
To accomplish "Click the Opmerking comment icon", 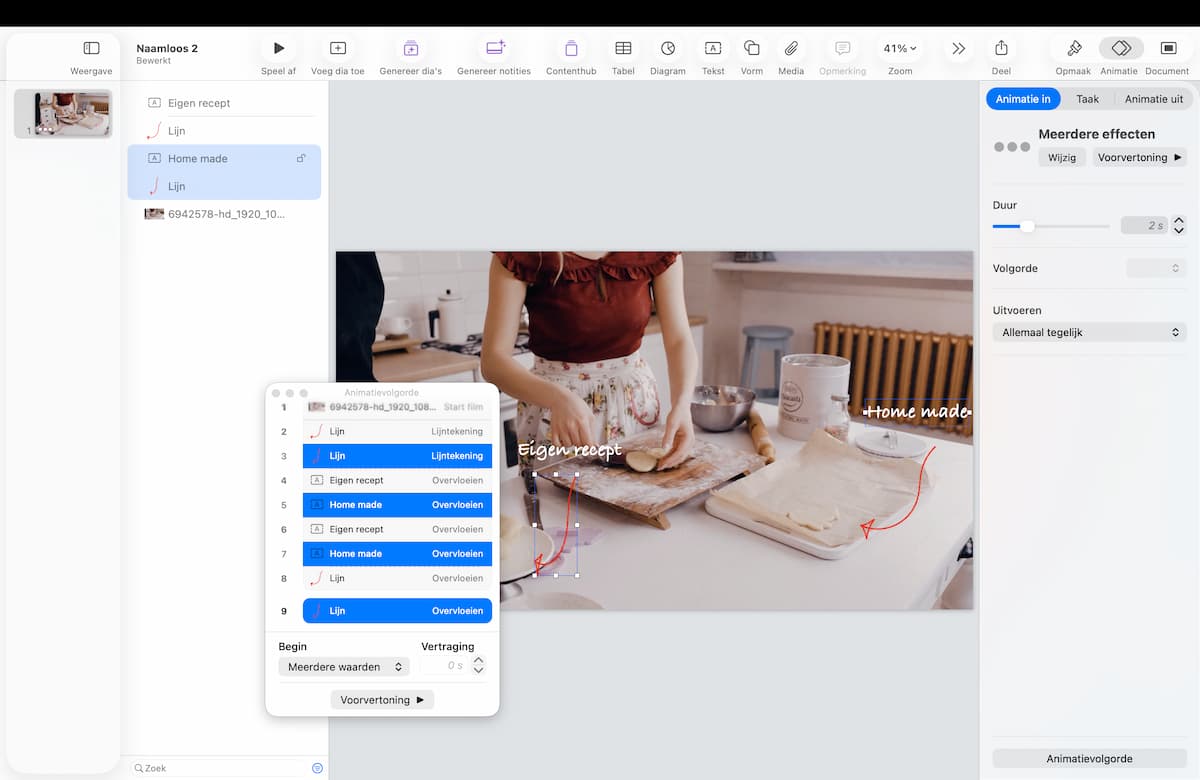I will (843, 48).
